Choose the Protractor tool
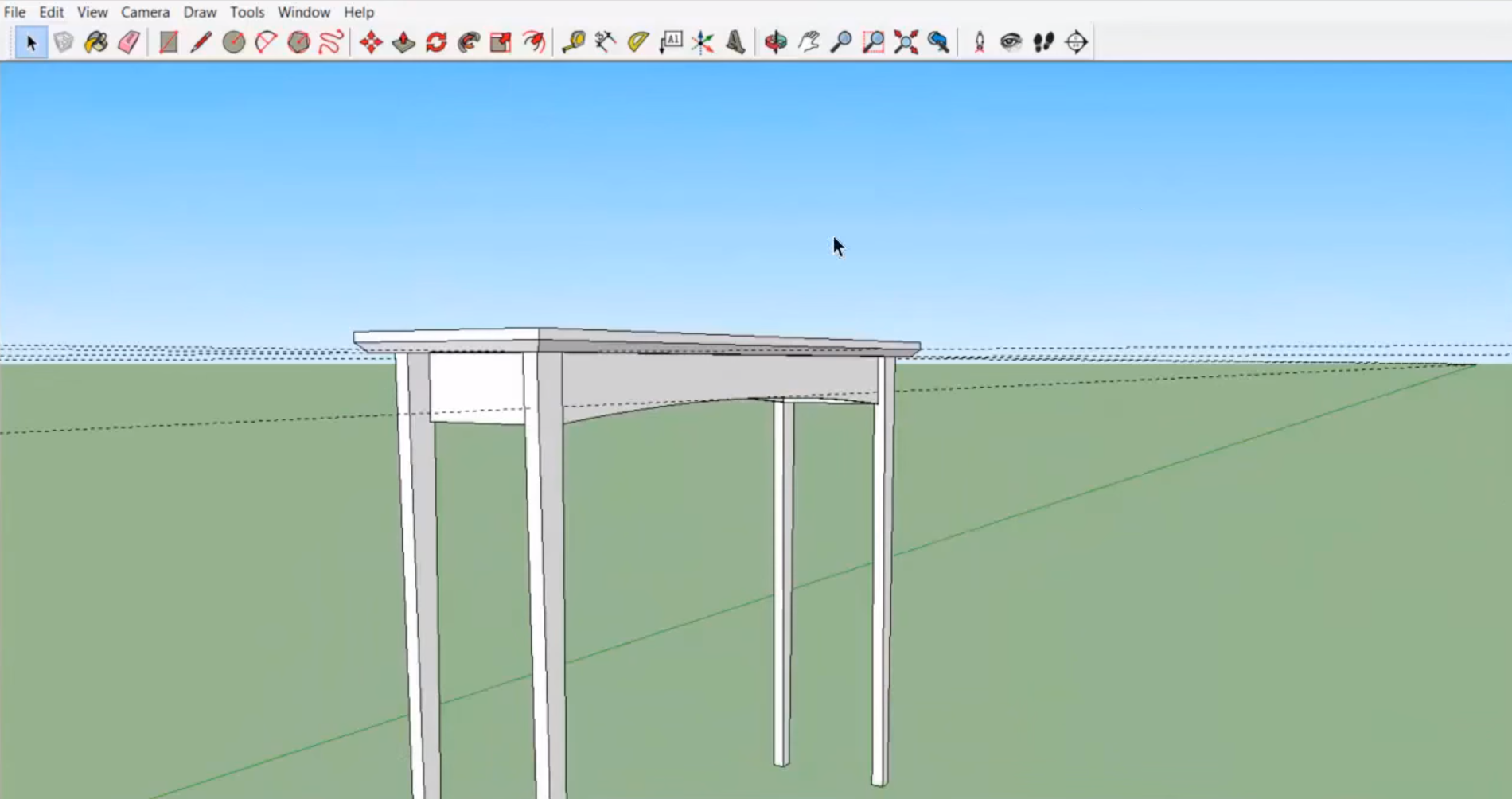Screen dimensions: 1512x799 637,42
